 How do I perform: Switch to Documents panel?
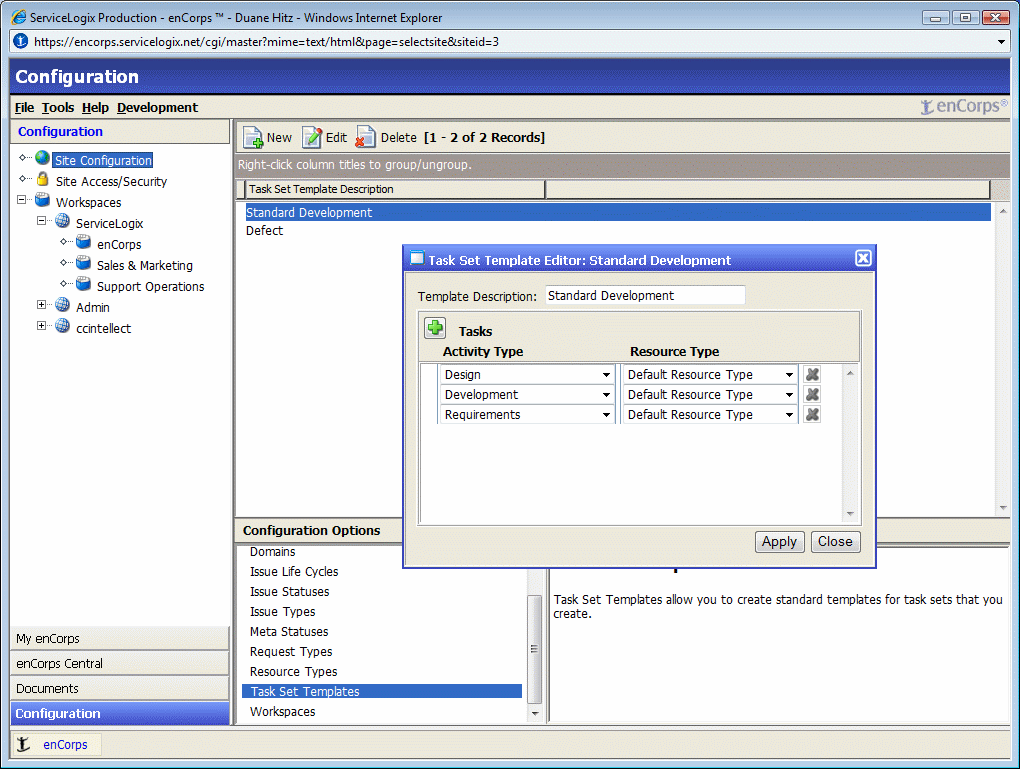120,688
